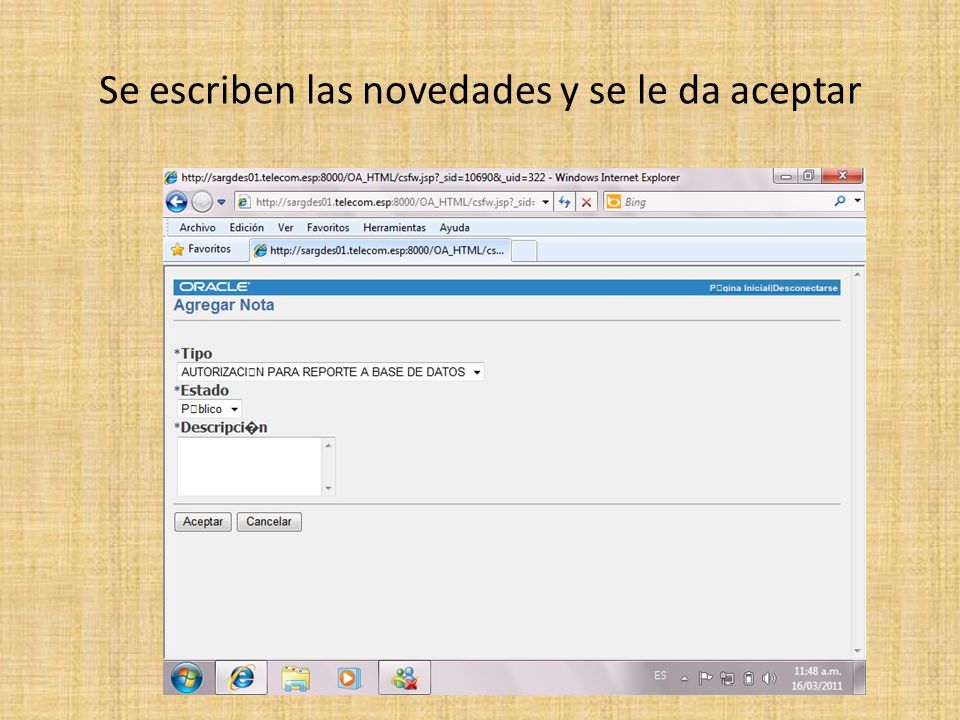Open Windows Media Player taskbar icon
Viewport: 960px width, 720px height.
348,678
